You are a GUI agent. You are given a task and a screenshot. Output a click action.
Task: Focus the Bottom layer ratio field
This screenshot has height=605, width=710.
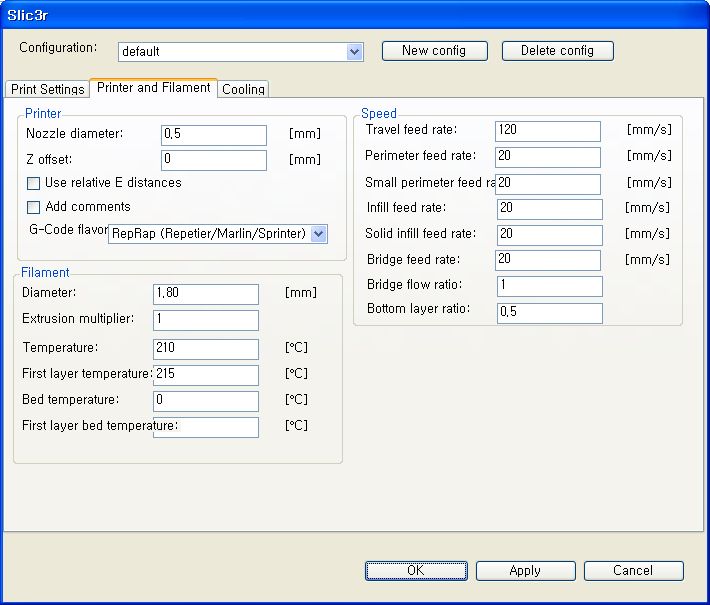coord(549,313)
